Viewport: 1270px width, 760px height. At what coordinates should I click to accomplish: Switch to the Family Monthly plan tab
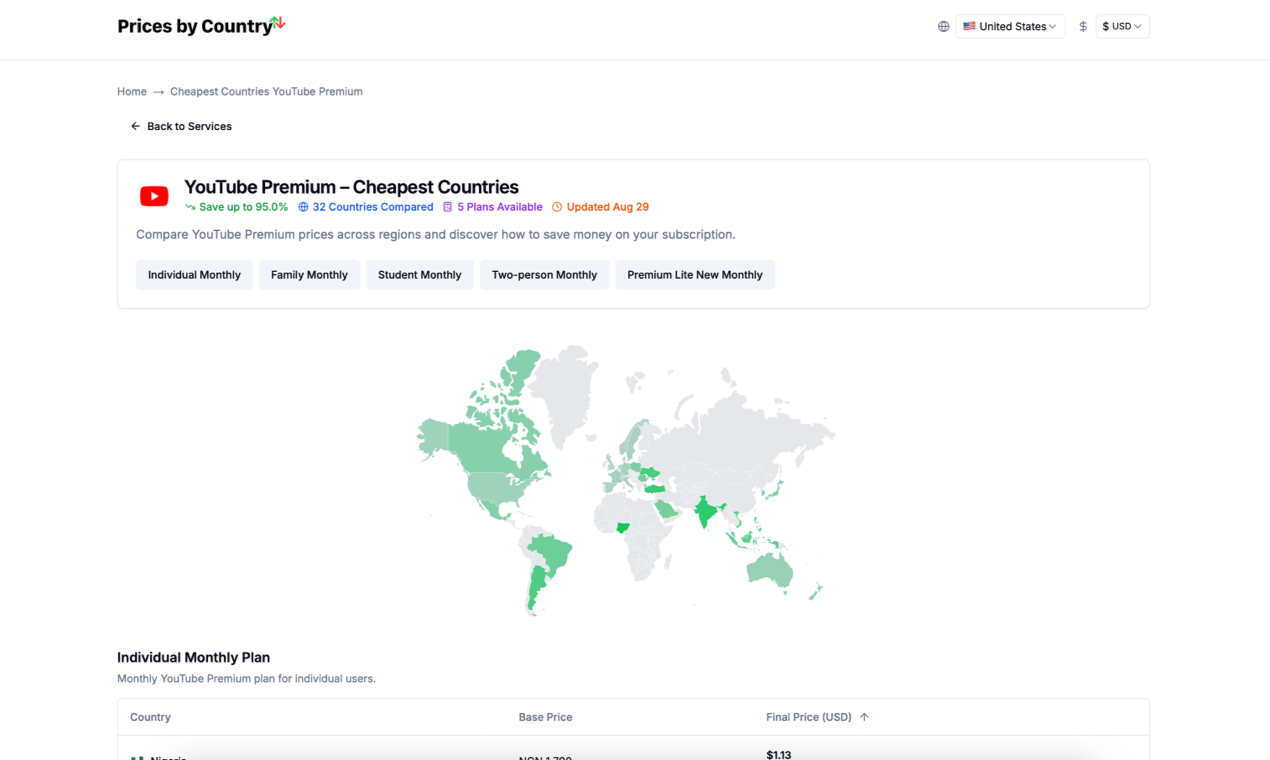coord(309,274)
